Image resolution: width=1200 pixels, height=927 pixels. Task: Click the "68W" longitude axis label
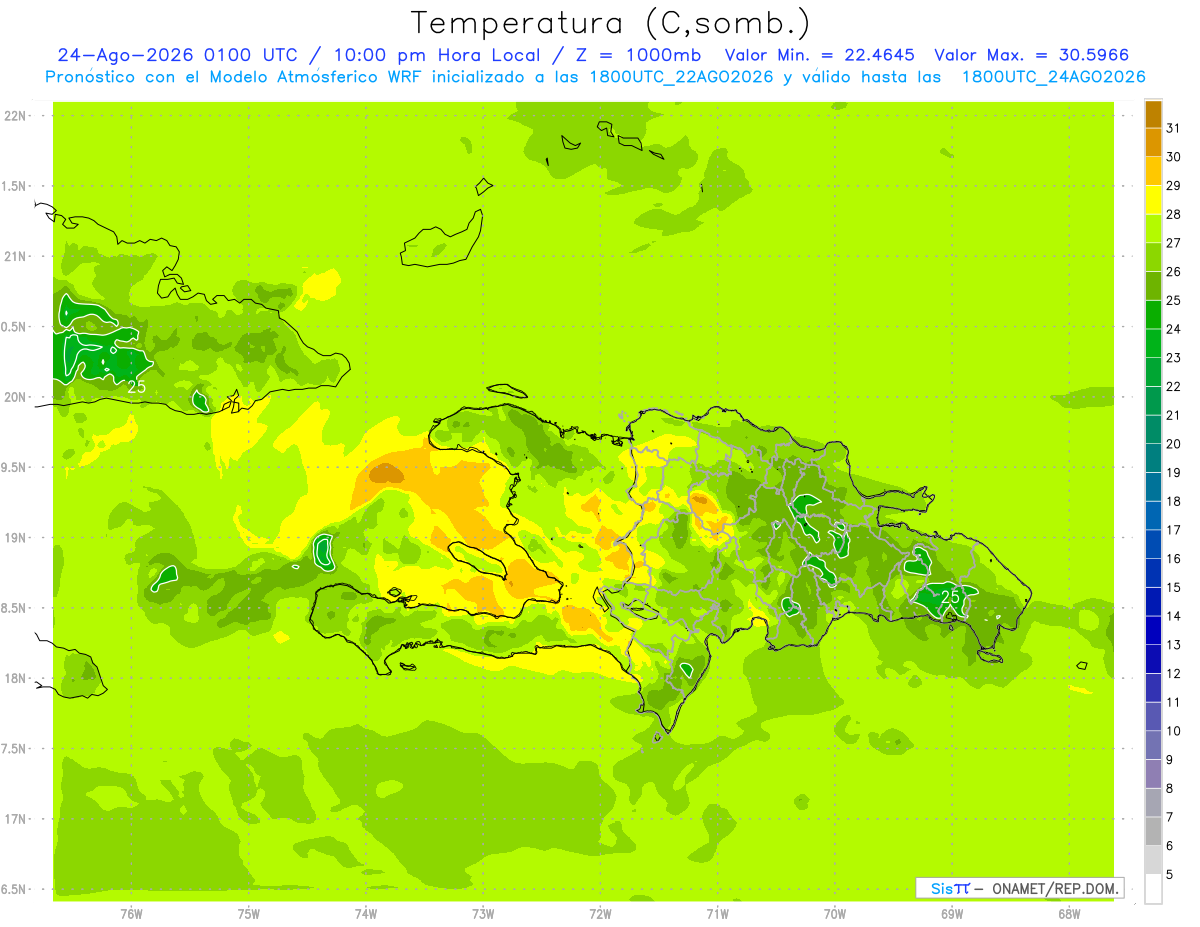pos(1069,914)
